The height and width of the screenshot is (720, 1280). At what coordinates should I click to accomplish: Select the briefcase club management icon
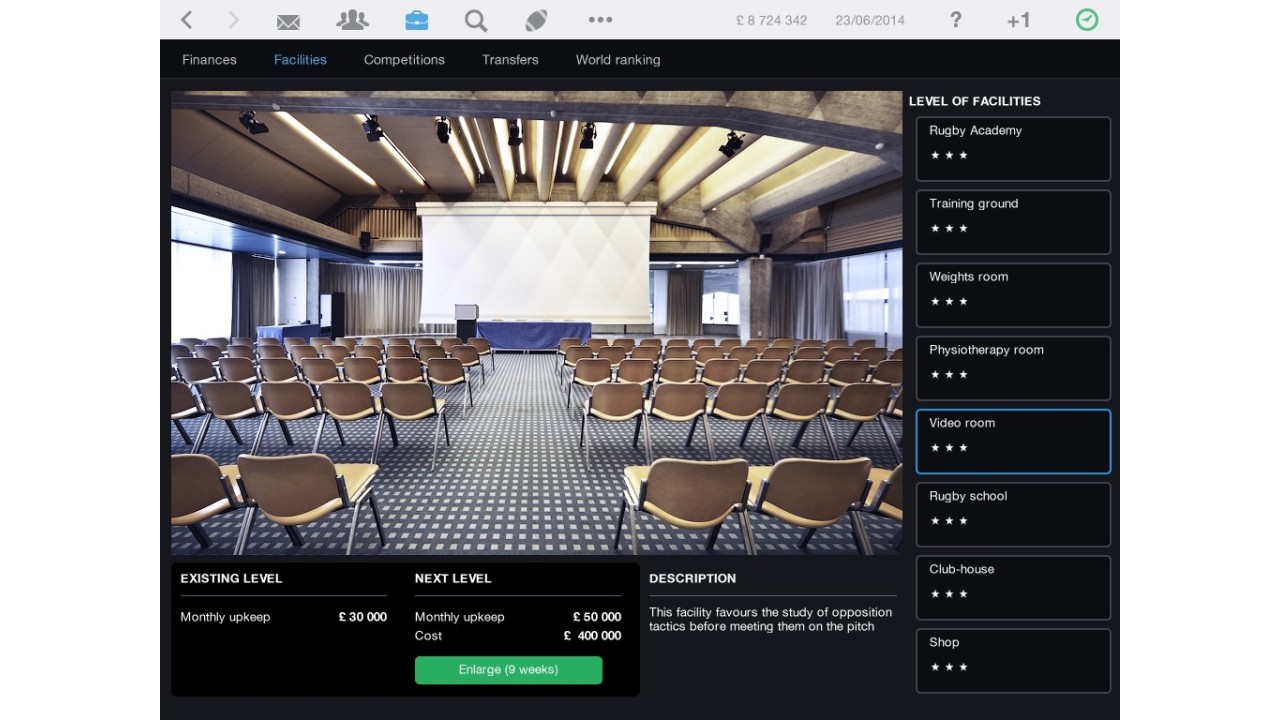tap(416, 20)
